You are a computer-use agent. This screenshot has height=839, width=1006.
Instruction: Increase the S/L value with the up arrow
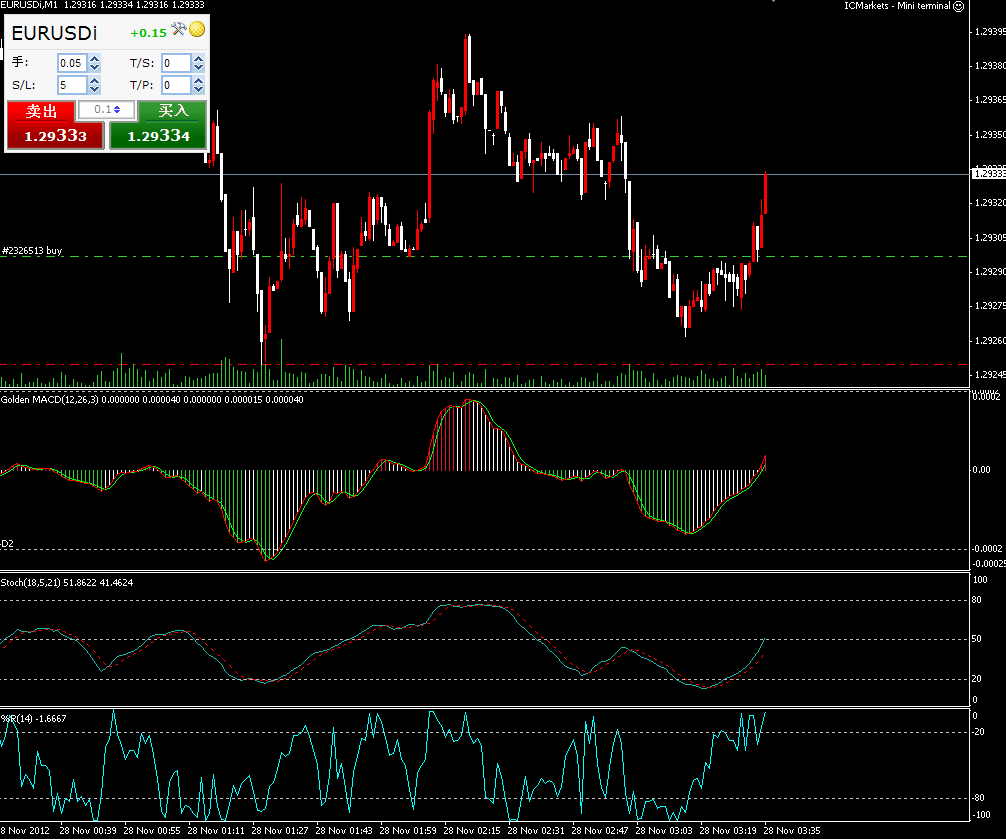point(95,81)
